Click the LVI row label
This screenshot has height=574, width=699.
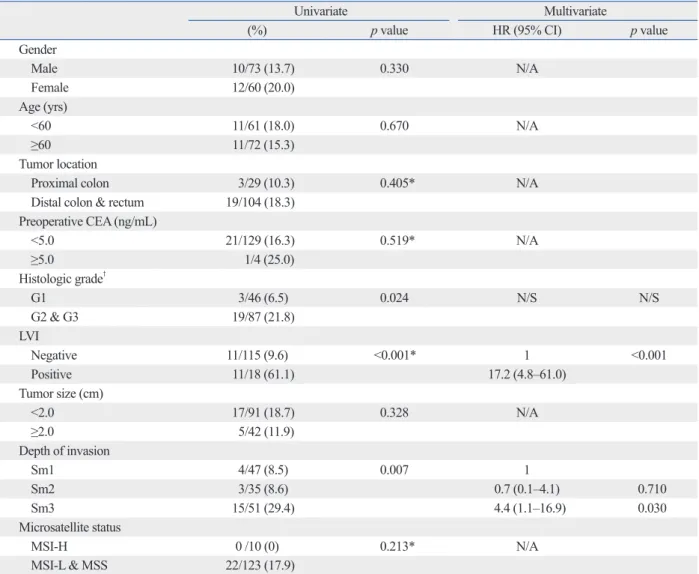tap(29, 336)
